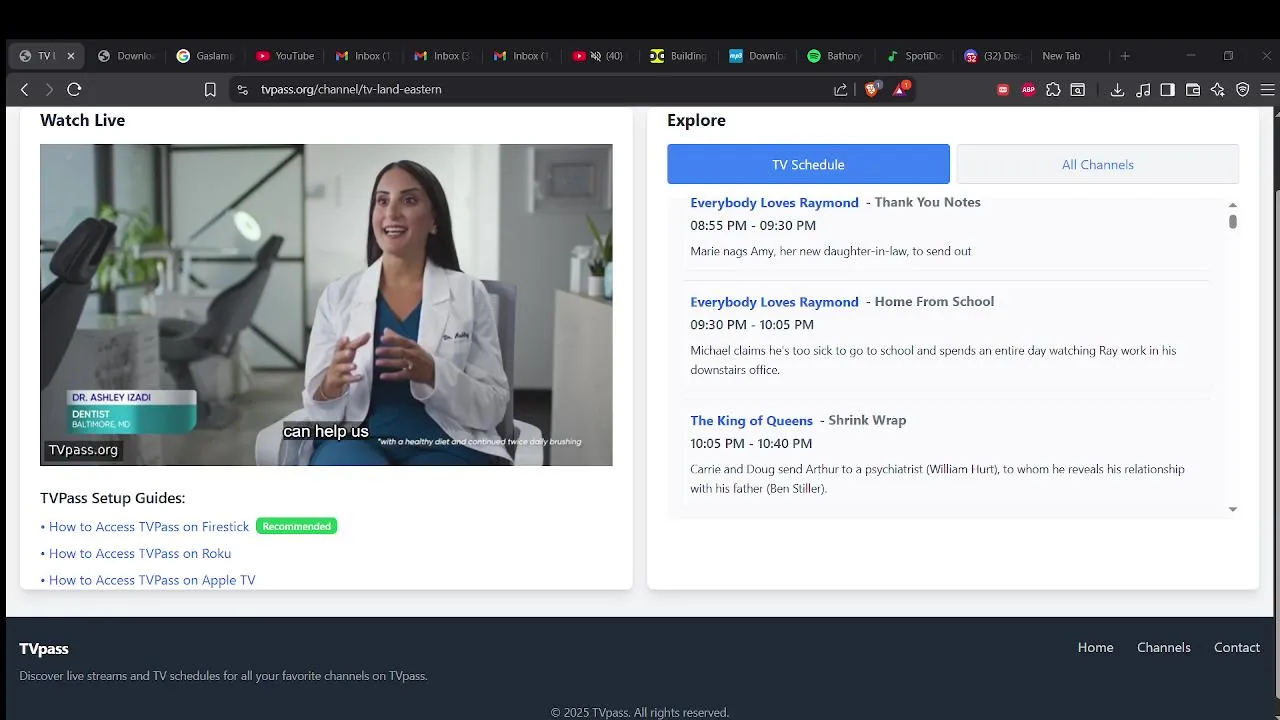Viewport: 1280px width, 720px height.
Task: Open the Brave Wallet icon
Action: point(1193,89)
